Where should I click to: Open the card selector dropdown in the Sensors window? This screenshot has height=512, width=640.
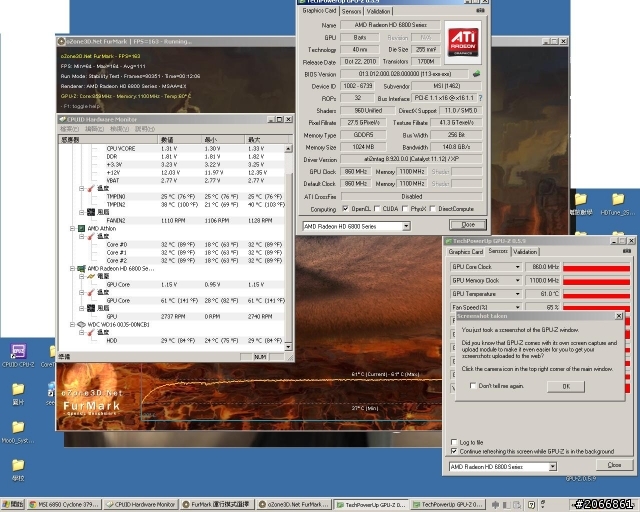[553, 466]
